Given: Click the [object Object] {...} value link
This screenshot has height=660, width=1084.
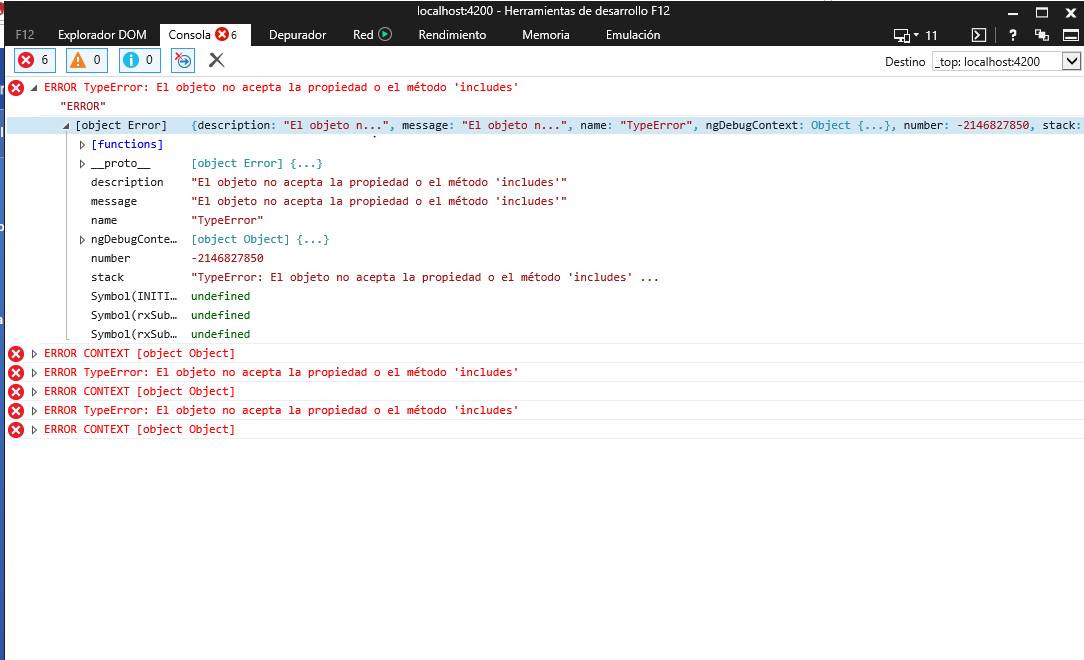Looking at the screenshot, I should click(x=260, y=240).
